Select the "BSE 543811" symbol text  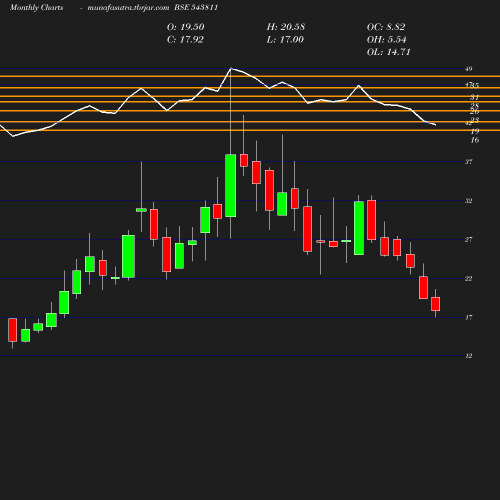click(196, 8)
